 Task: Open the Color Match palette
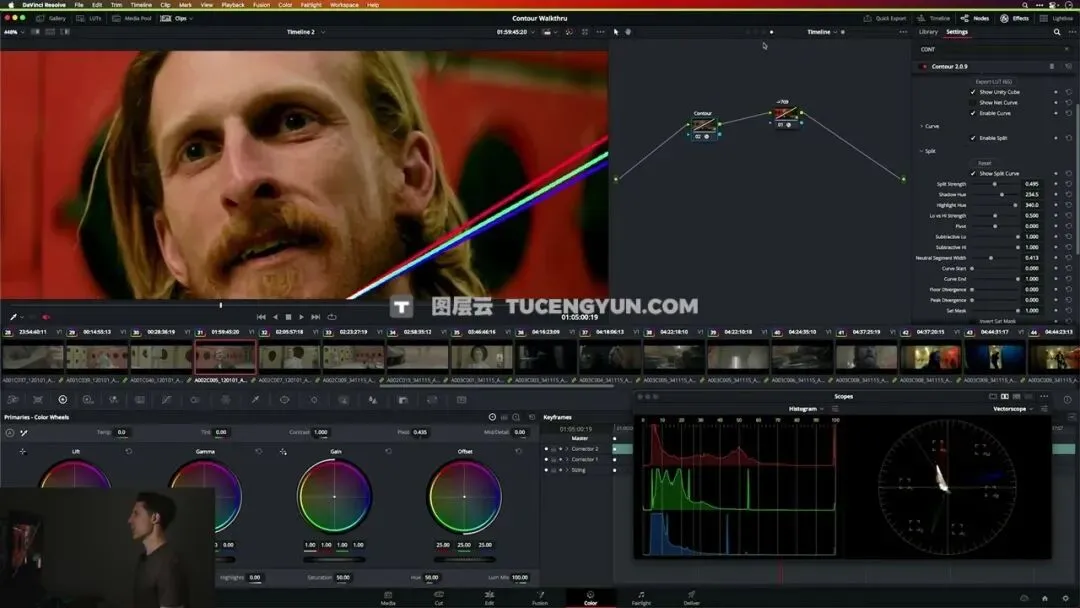point(38,399)
